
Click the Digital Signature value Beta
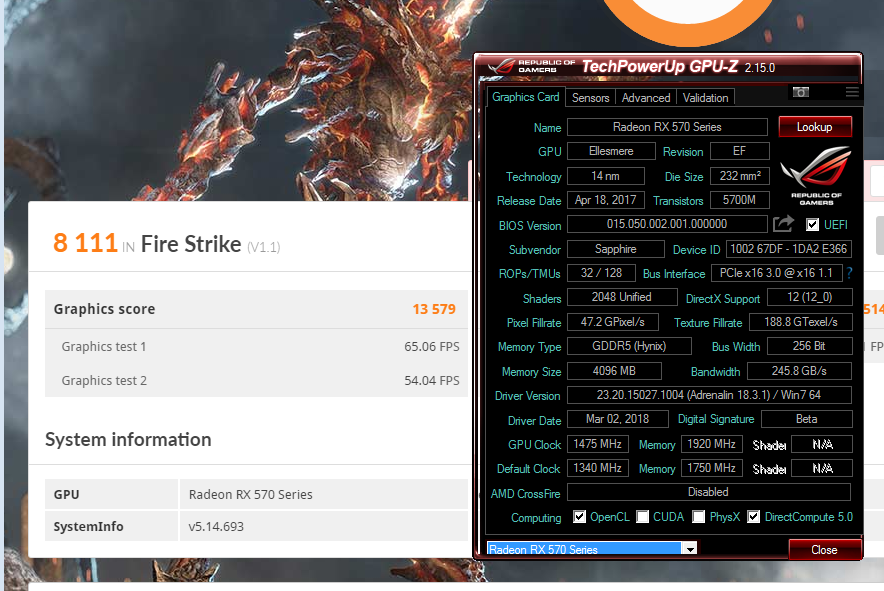[x=806, y=419]
